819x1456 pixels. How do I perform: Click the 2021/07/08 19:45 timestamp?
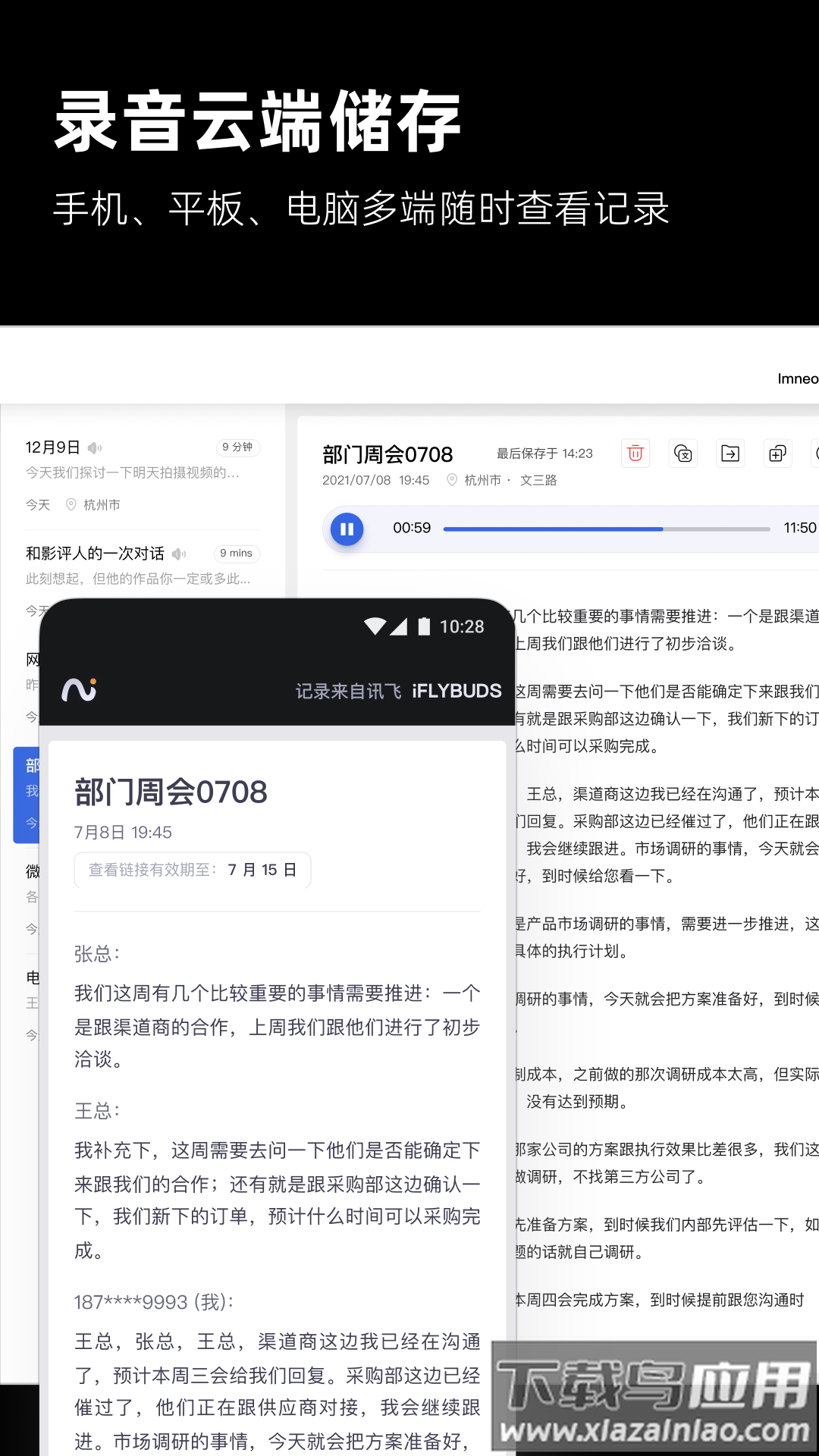click(x=375, y=480)
